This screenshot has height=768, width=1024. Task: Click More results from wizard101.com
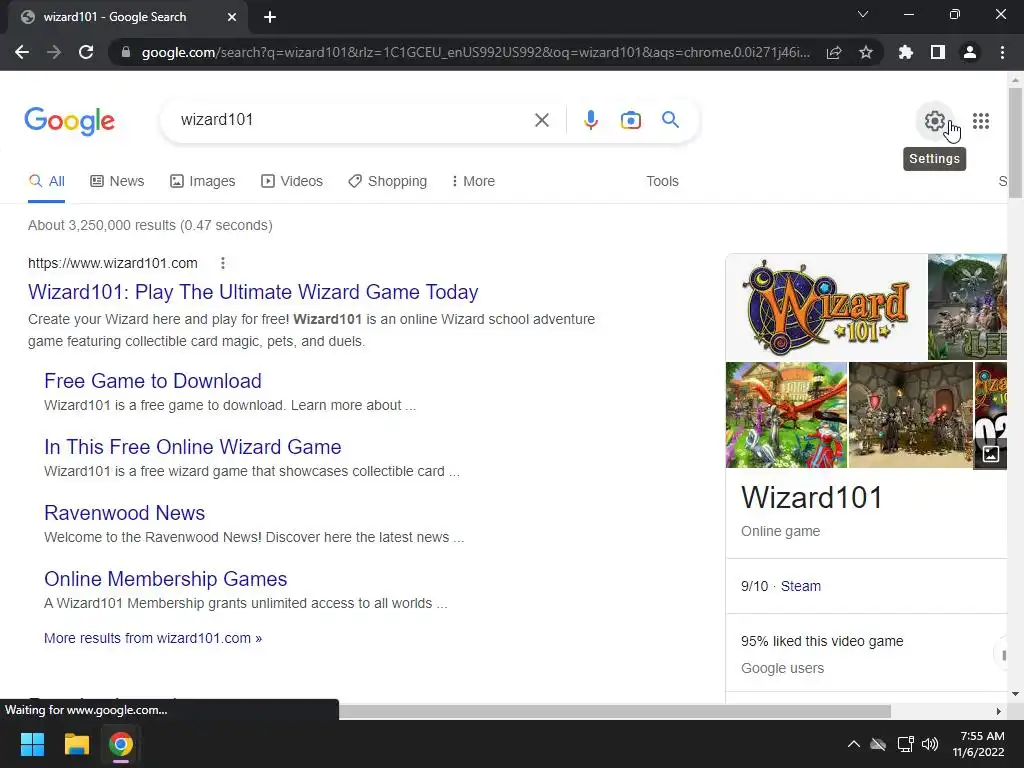[x=153, y=638]
